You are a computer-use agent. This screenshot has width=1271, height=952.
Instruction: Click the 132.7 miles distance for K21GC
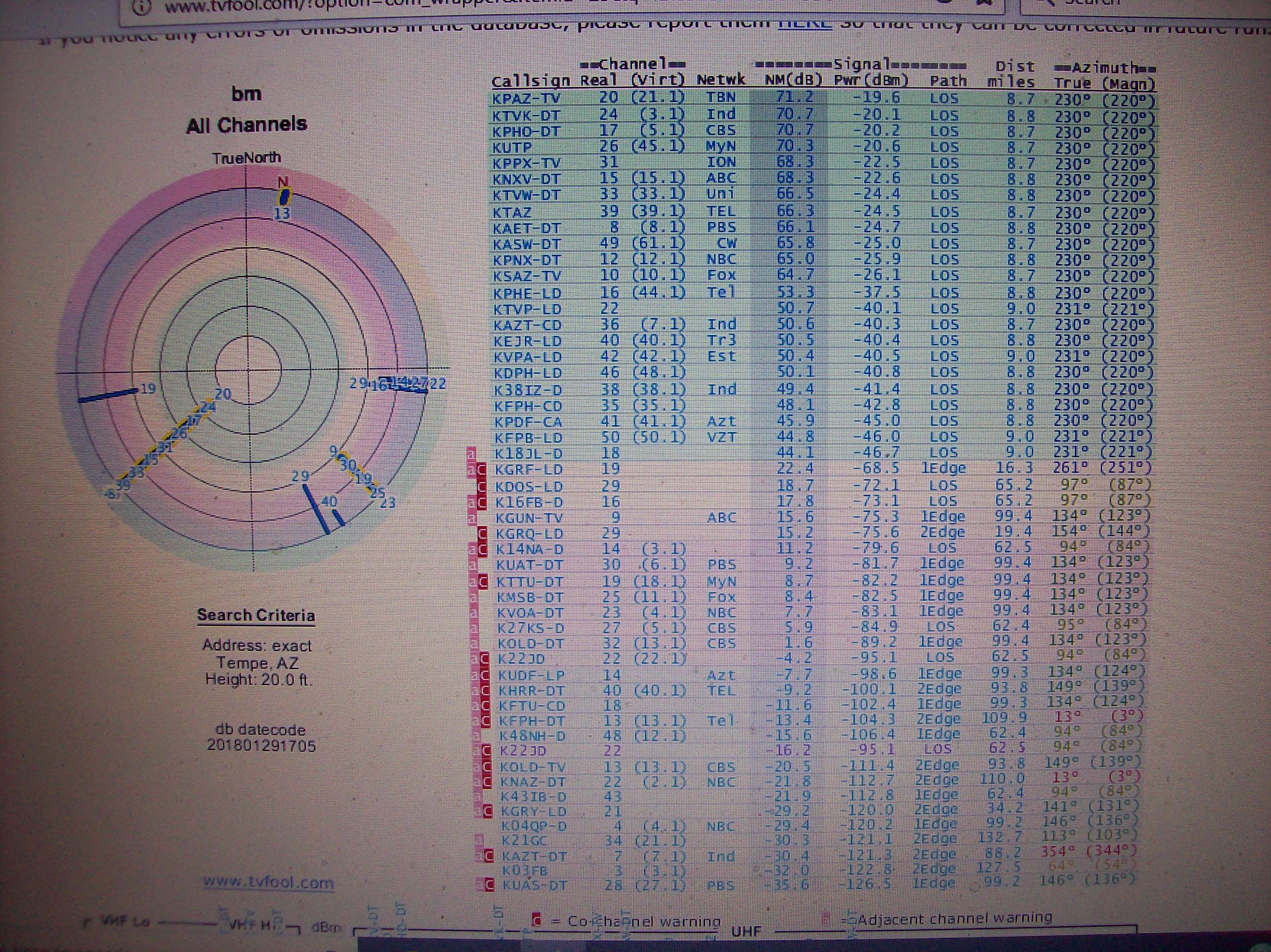point(1000,836)
